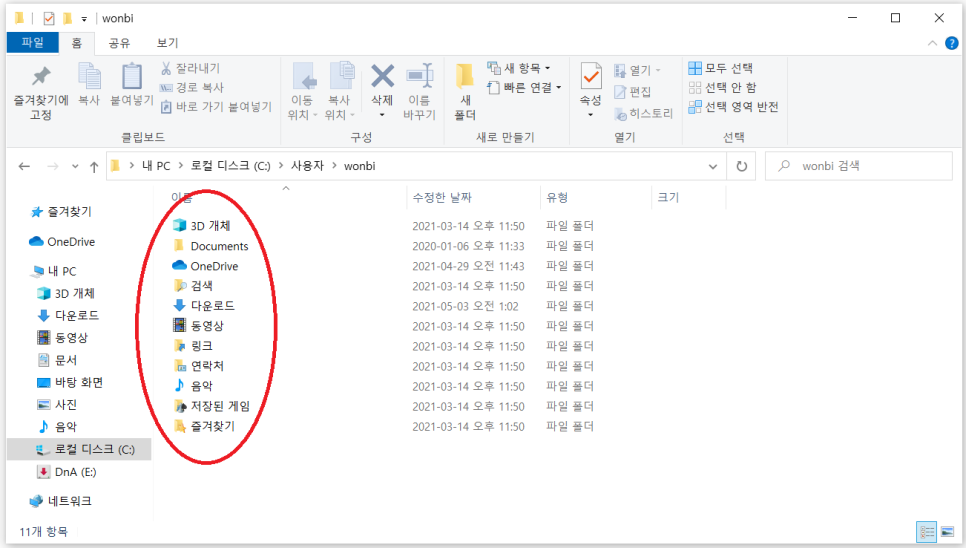Click 모두 선택 select-all command

click(720, 68)
